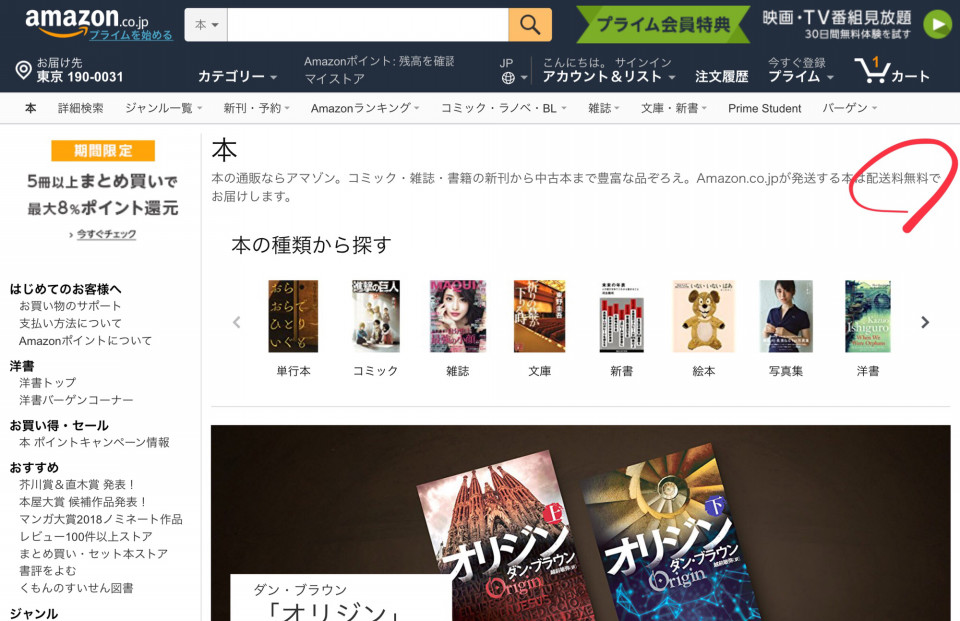Expand バーゲン navigation menu
Screen dimensions: 960x621
(x=849, y=108)
